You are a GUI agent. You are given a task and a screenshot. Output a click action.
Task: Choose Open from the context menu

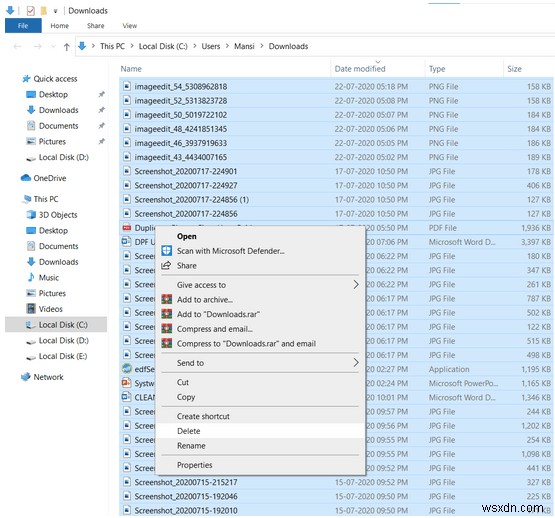click(x=260, y=236)
